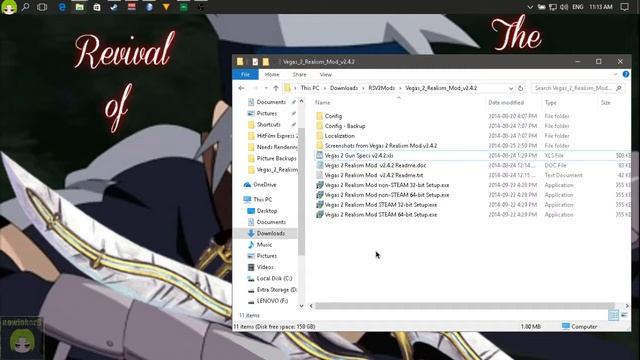Image resolution: width=640 pixels, height=360 pixels.
Task: Open File Explorer from the taskbar
Action: pyautogui.click(x=80, y=7)
